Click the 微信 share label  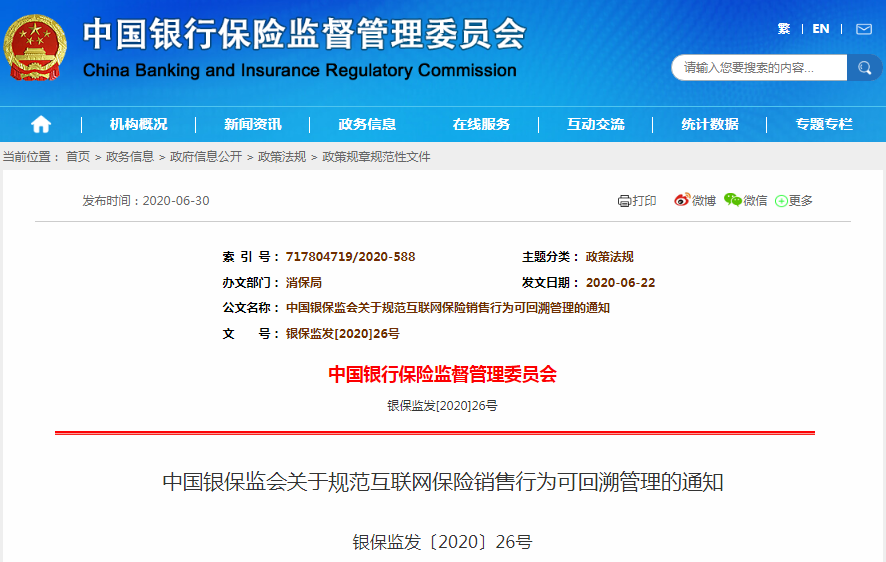(755, 201)
